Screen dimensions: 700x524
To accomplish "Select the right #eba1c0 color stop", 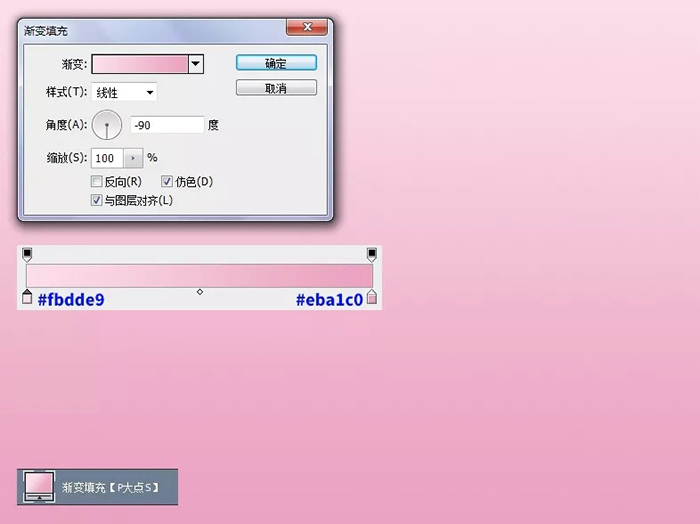I will (371, 297).
